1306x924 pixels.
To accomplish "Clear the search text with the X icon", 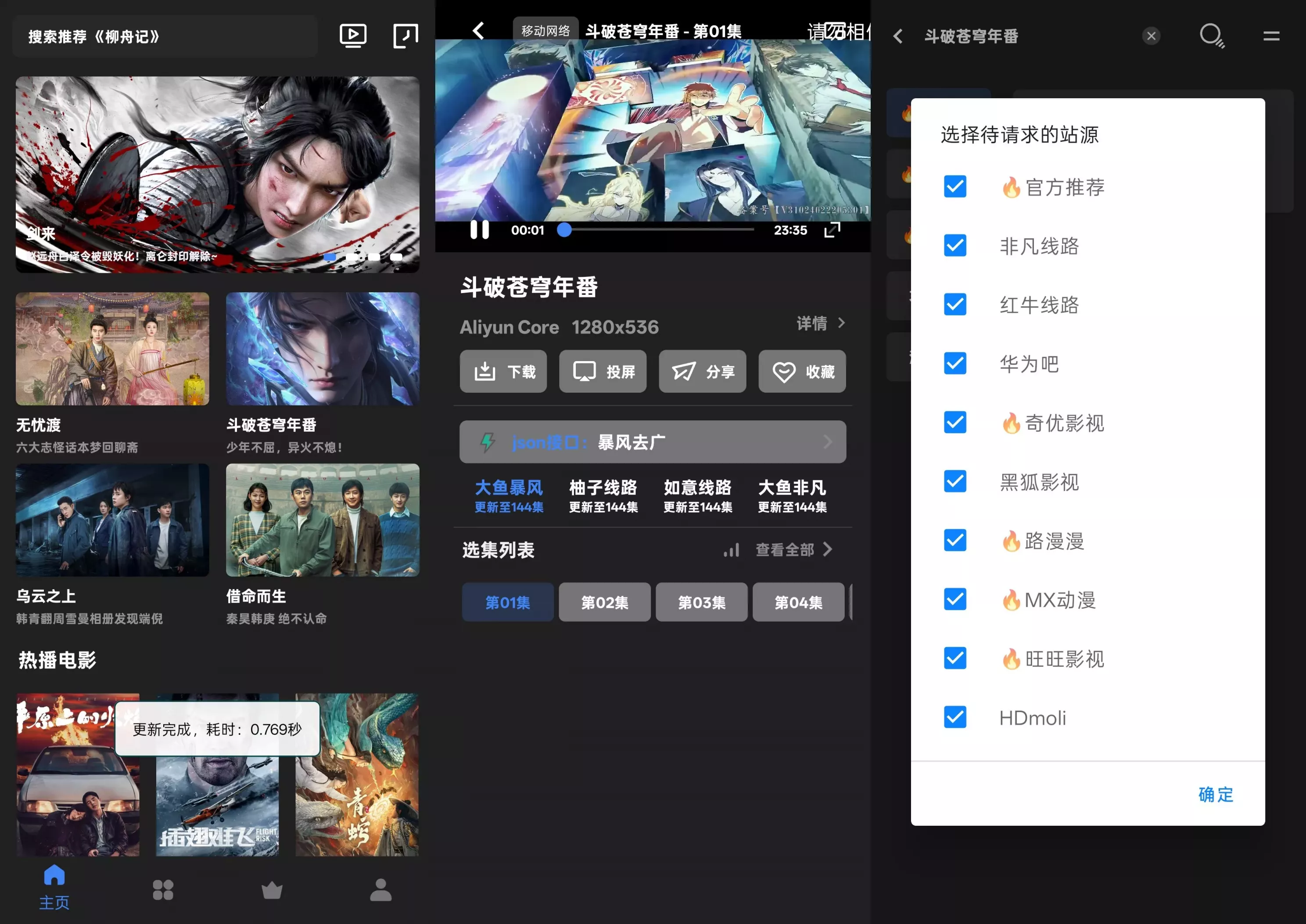I will pos(1151,36).
